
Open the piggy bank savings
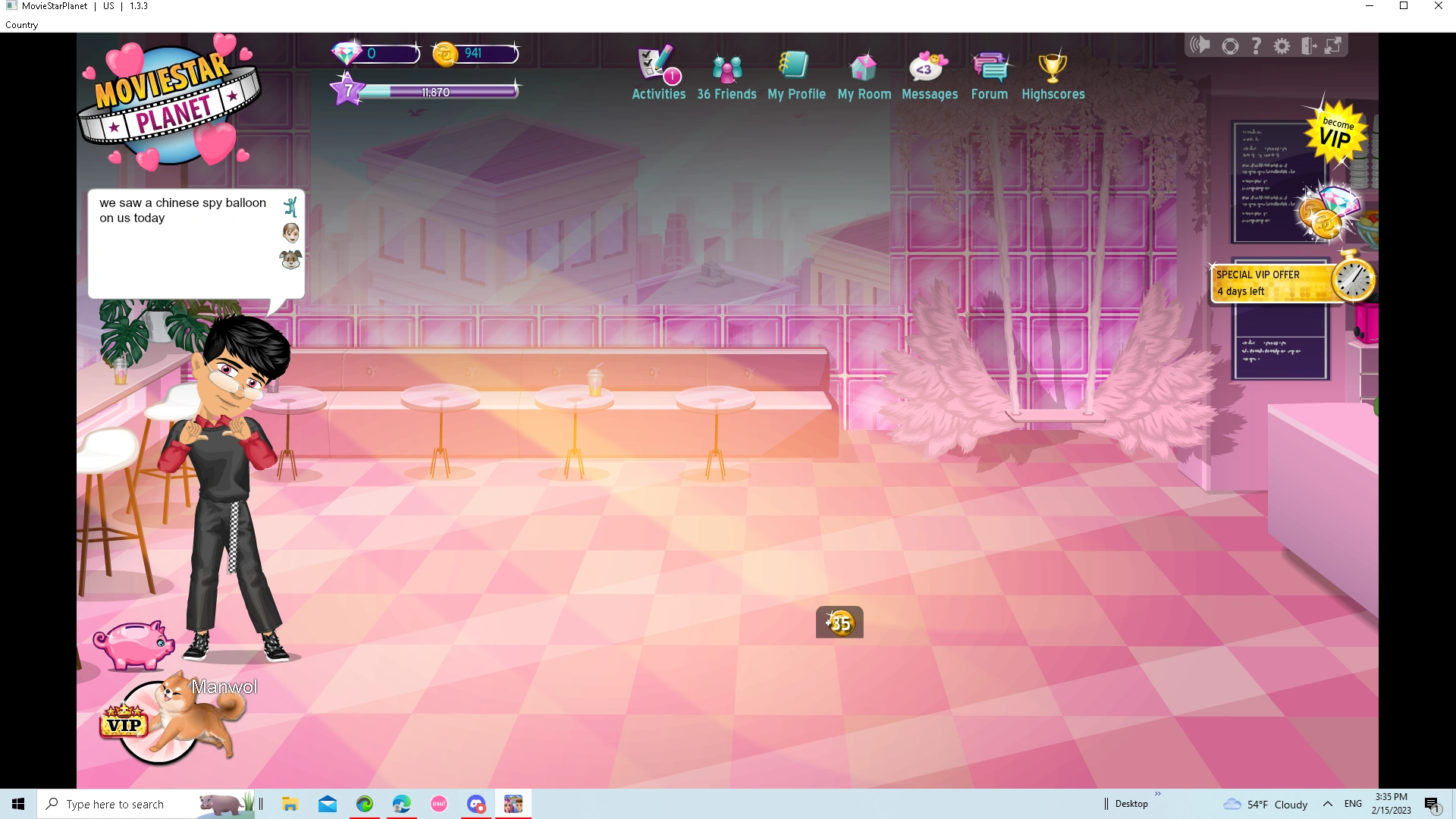pyautogui.click(x=133, y=646)
